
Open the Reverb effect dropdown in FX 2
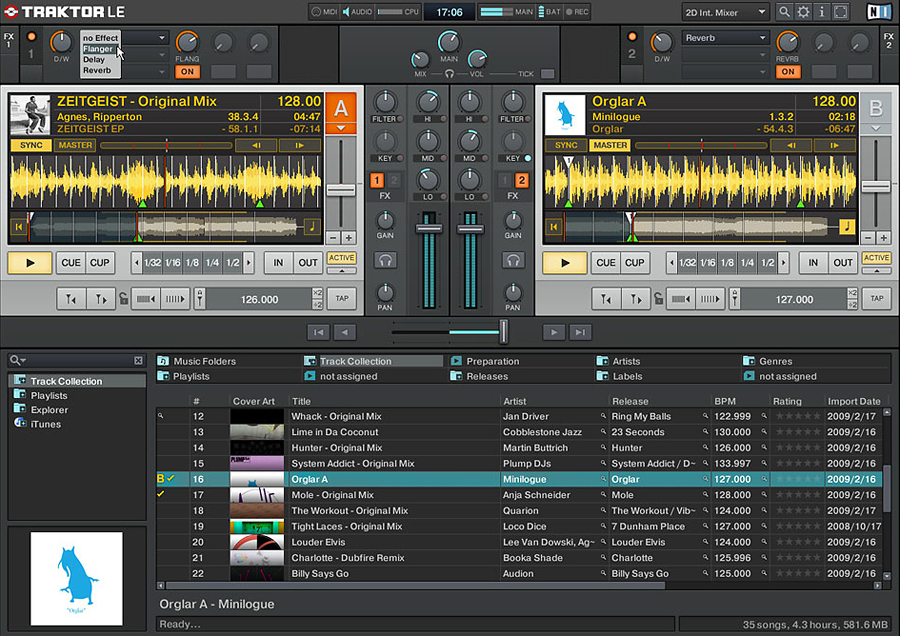click(725, 38)
